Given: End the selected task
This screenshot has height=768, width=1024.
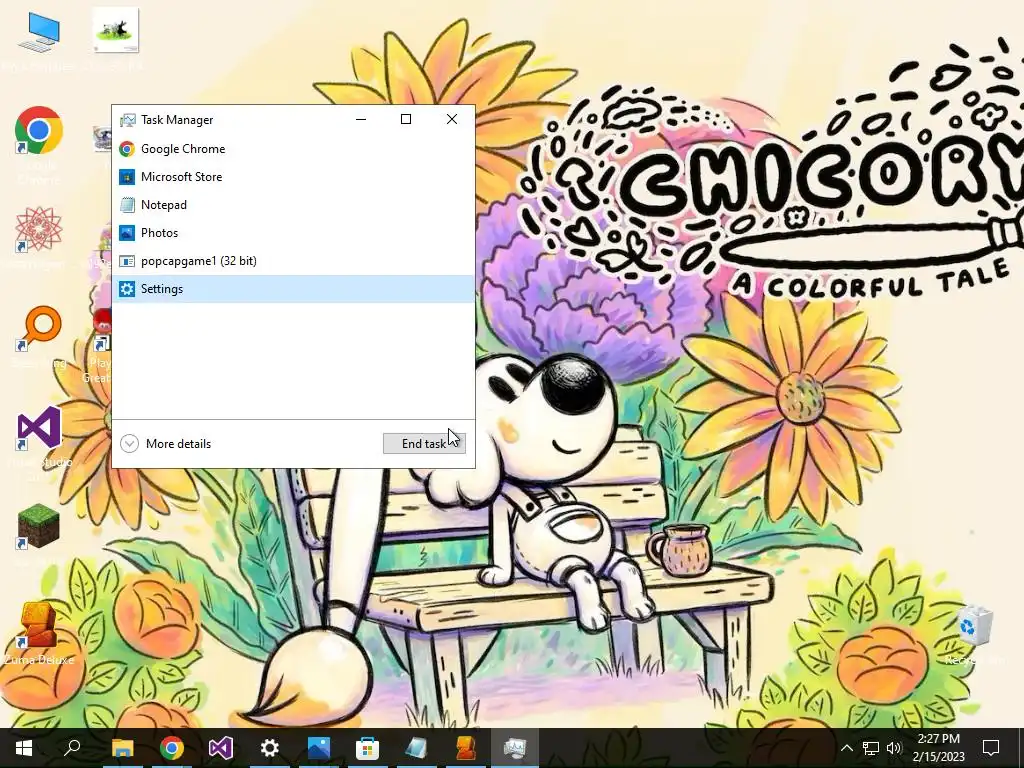Looking at the screenshot, I should click(x=424, y=443).
